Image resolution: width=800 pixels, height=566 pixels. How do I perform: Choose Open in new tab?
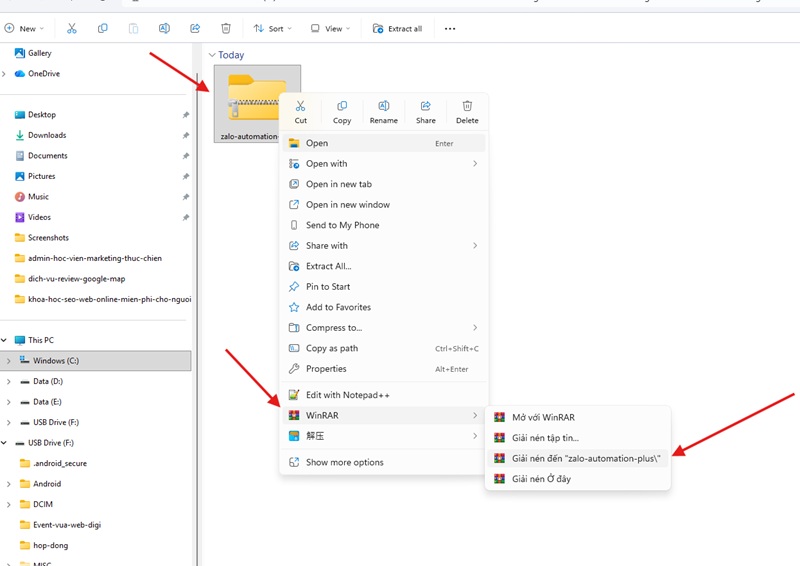coord(384,184)
